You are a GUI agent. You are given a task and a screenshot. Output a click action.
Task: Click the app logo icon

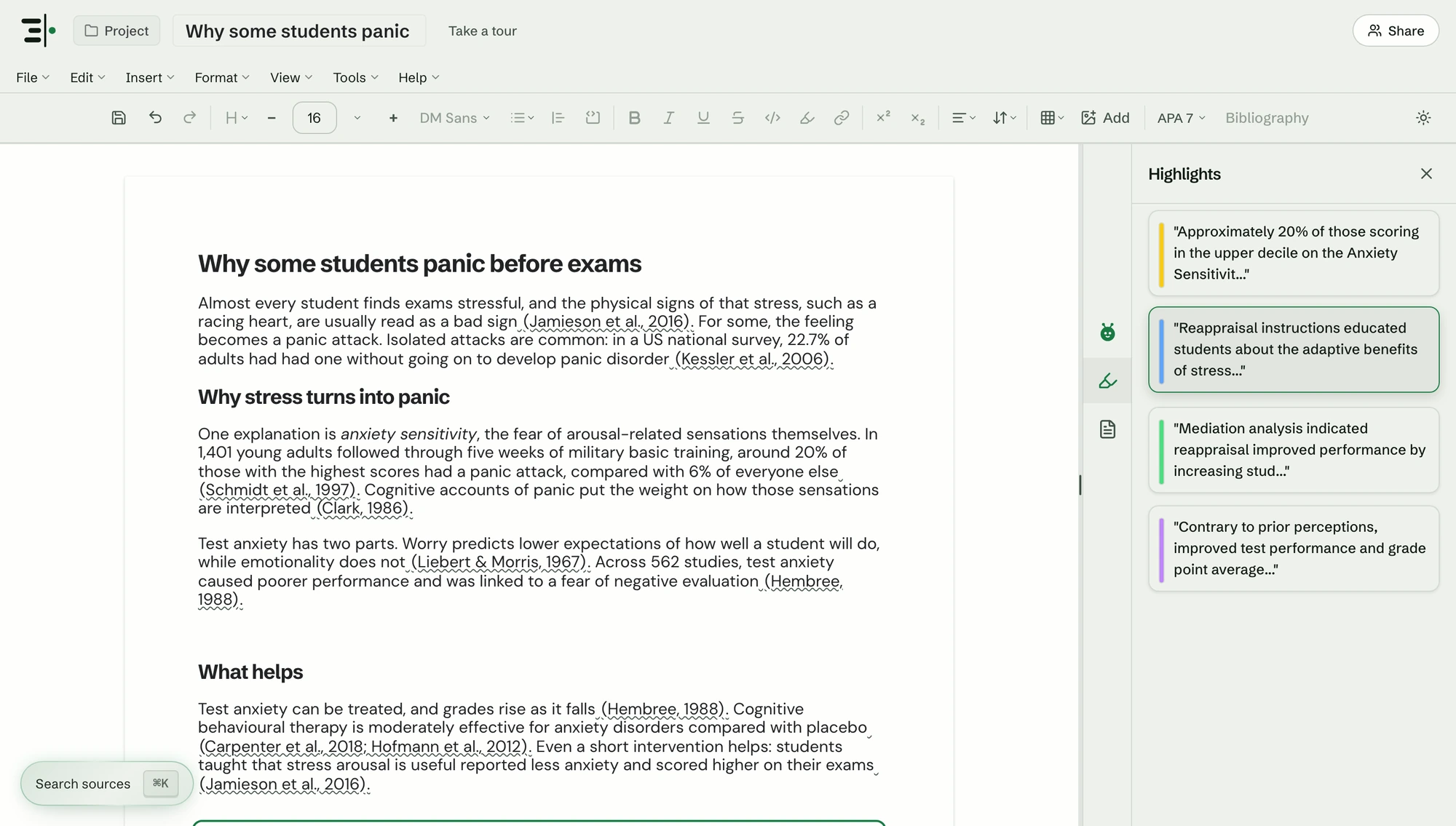(x=38, y=31)
